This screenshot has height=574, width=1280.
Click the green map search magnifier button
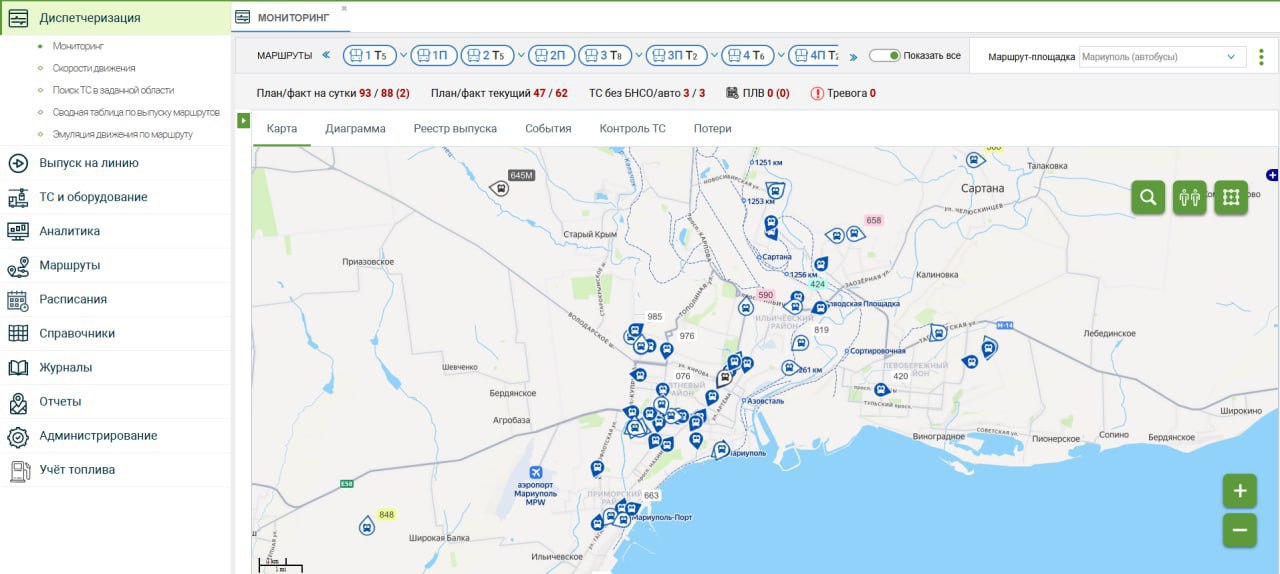pyautogui.click(x=1148, y=197)
